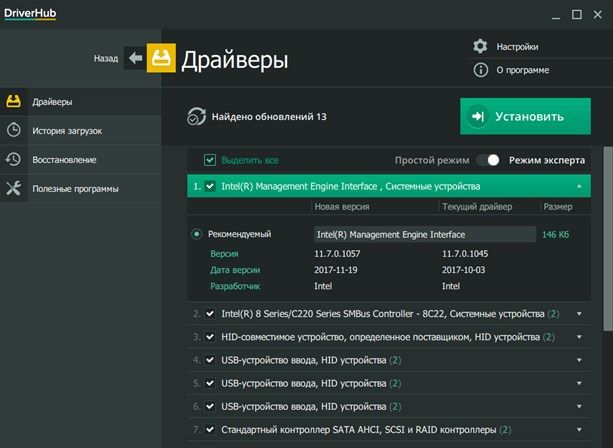Click the Простой режим label
Screen dimensions: 613x448
click(x=432, y=160)
